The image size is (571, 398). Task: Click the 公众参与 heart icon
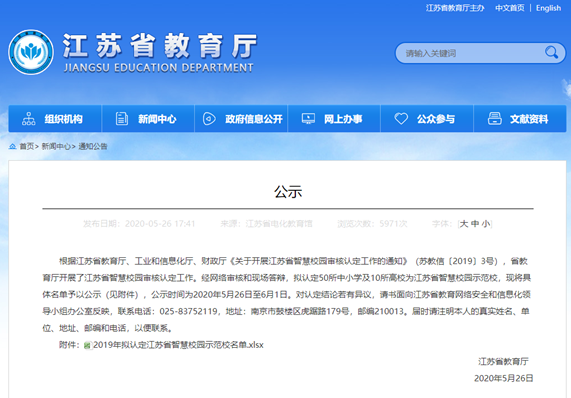point(401,119)
